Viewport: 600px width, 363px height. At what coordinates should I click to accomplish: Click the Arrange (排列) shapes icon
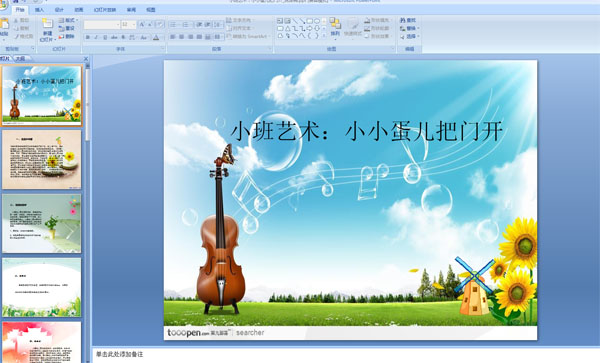coord(335,28)
